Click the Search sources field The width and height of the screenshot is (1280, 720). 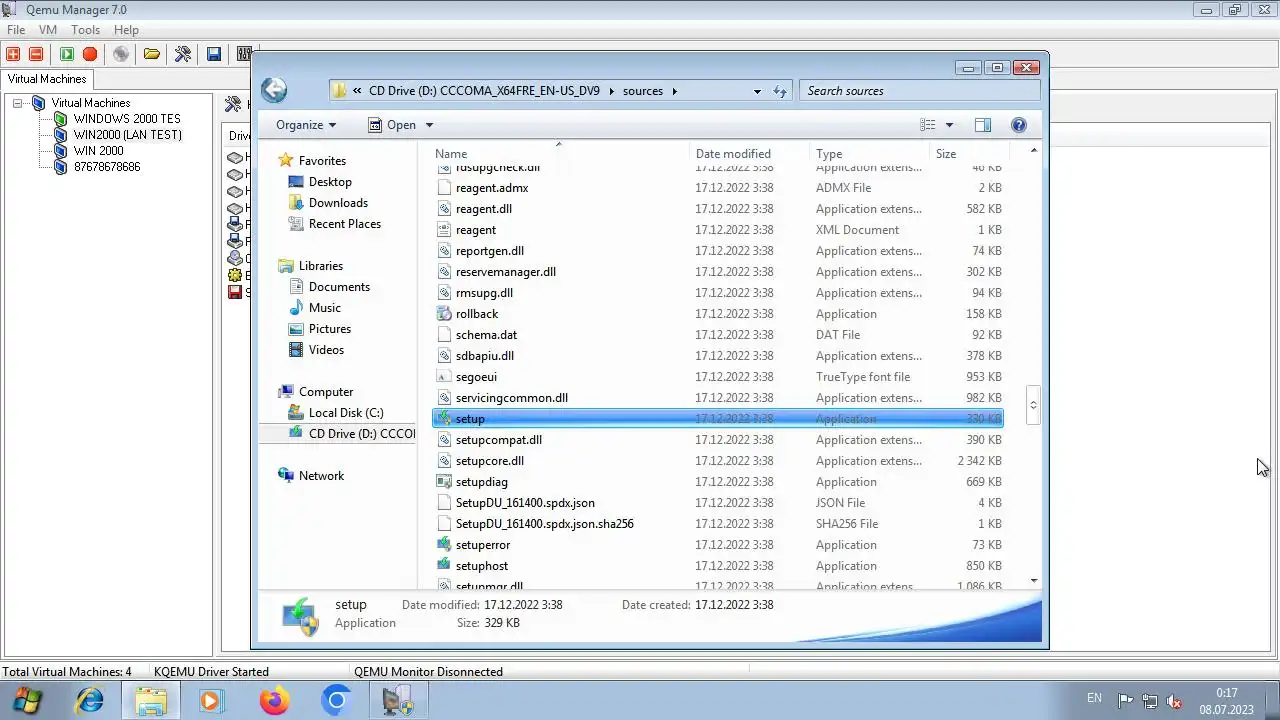pyautogui.click(x=919, y=91)
